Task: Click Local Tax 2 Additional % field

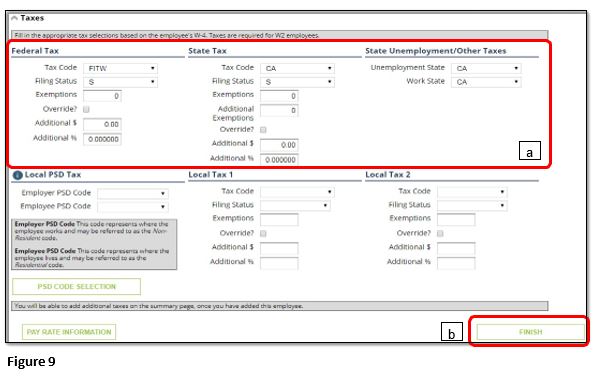Action: pyautogui.click(x=456, y=263)
